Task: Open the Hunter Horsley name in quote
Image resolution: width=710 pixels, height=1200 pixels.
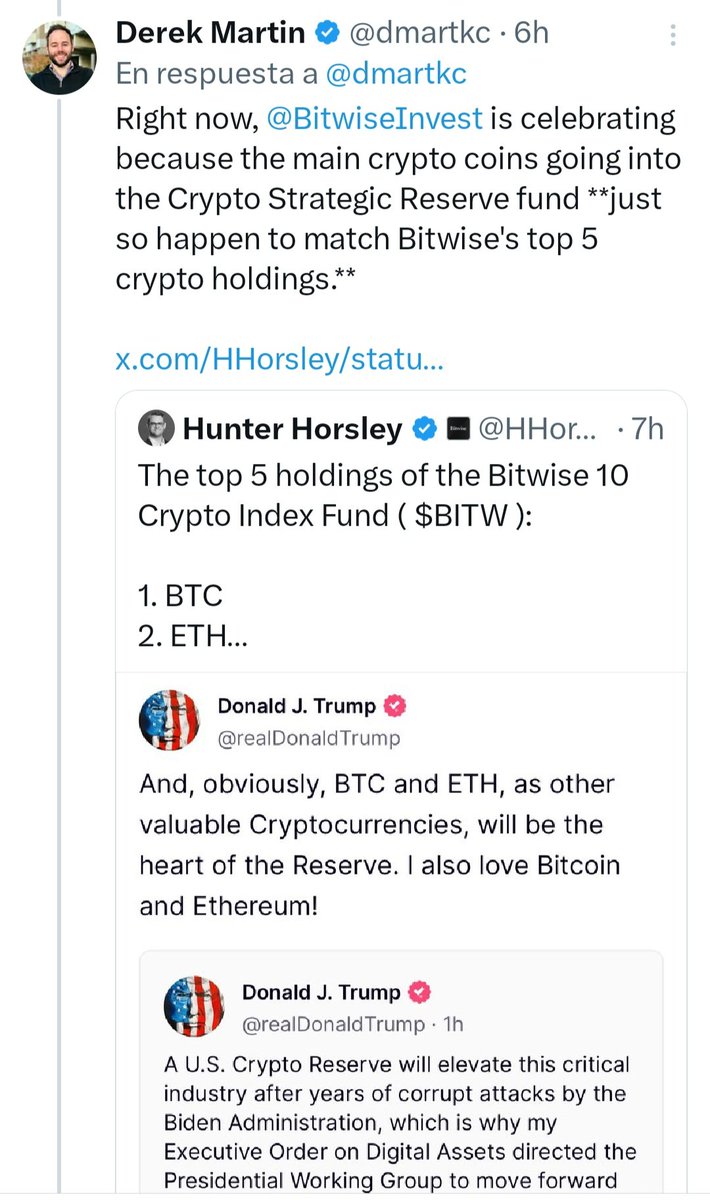Action: tap(292, 430)
